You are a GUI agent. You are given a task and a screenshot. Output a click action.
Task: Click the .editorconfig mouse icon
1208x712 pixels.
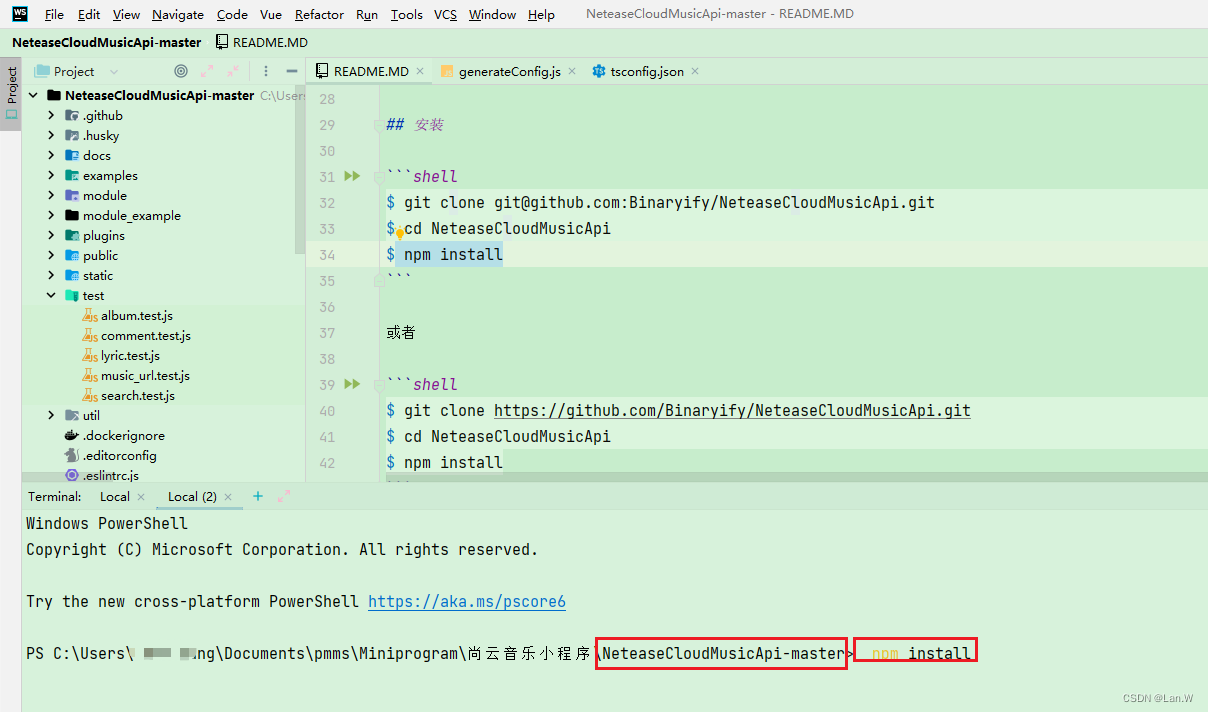click(x=72, y=456)
